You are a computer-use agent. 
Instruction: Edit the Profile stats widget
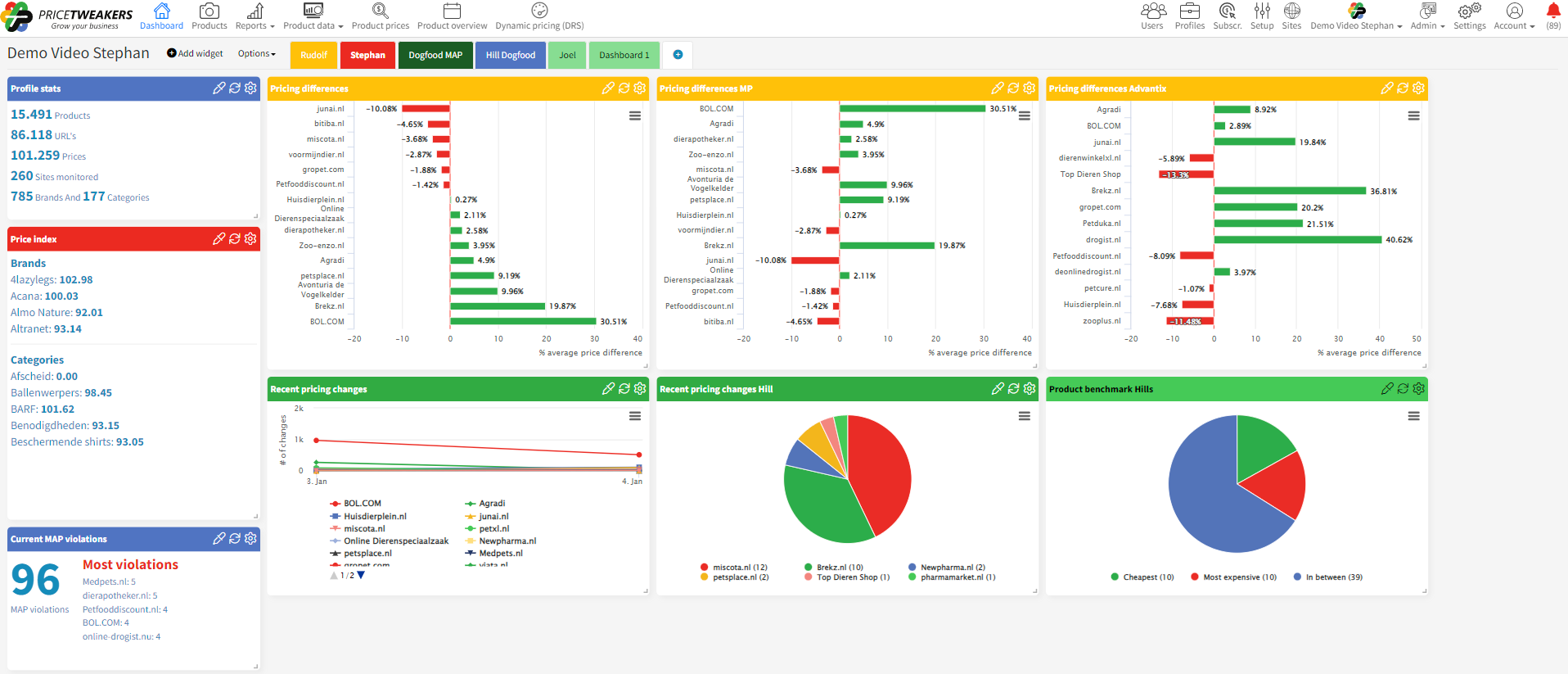click(219, 88)
